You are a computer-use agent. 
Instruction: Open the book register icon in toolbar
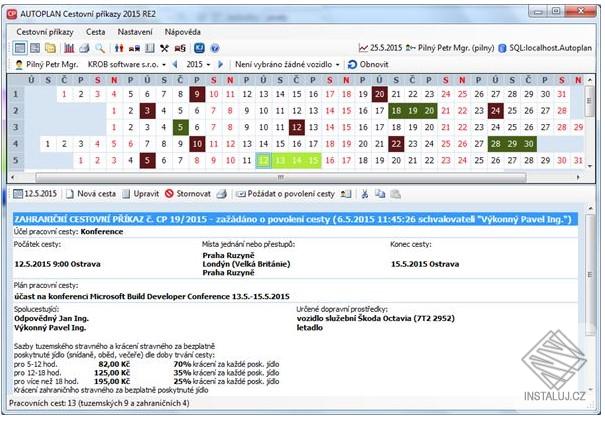coord(150,48)
